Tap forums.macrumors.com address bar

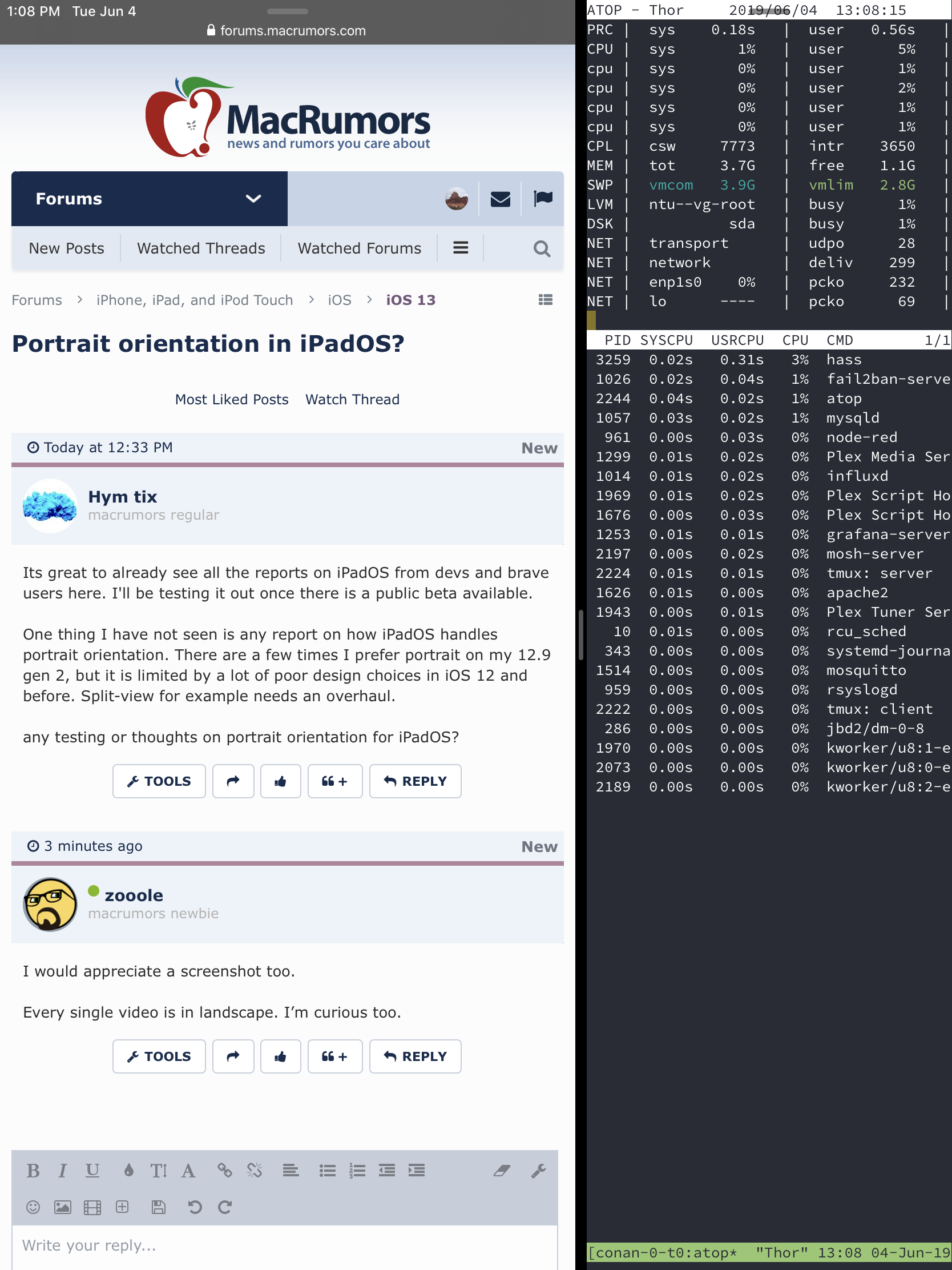287,30
